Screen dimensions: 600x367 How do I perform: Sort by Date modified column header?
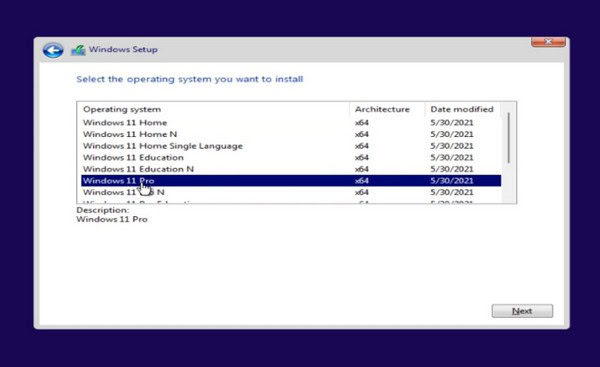(462, 109)
